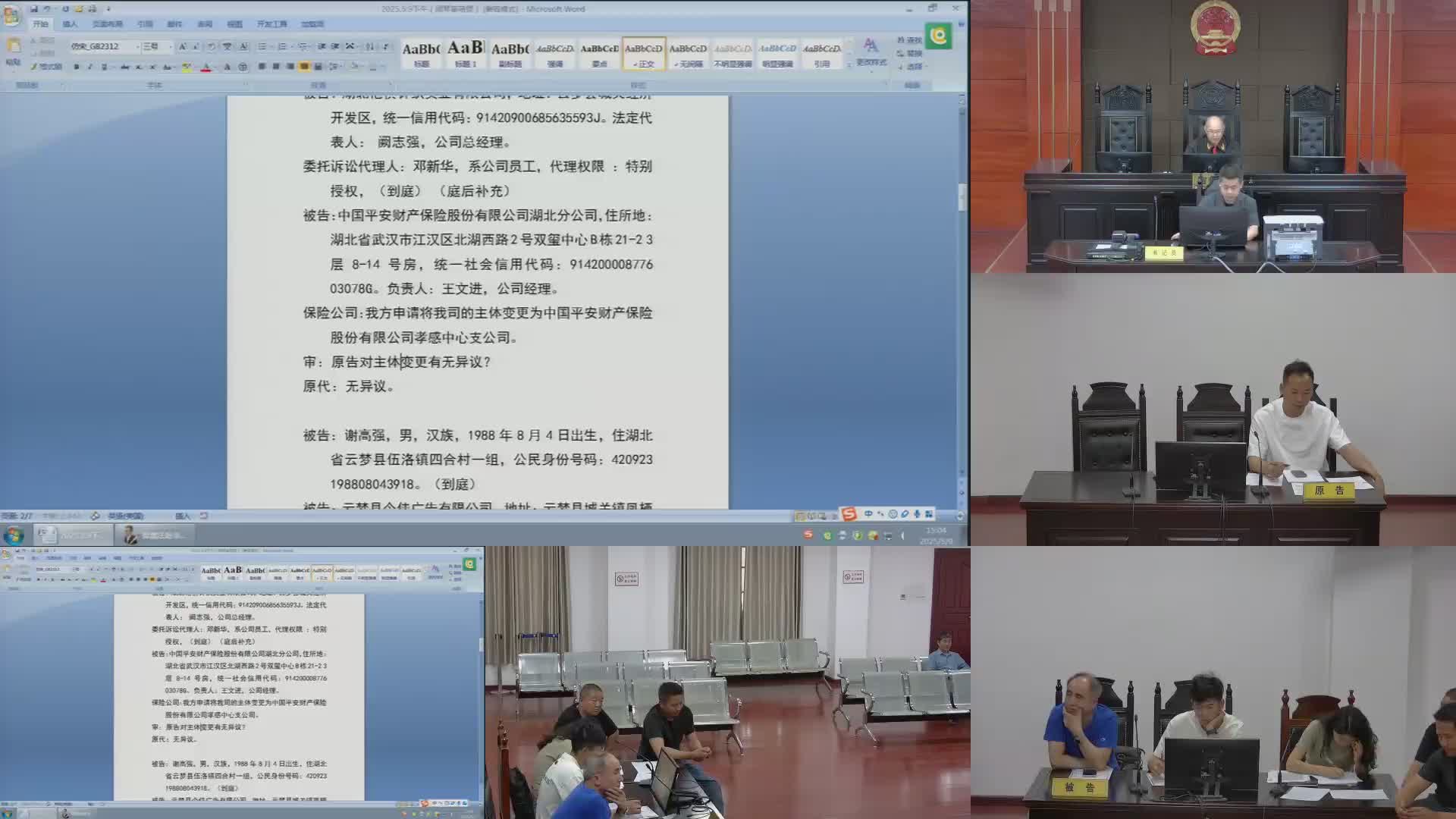Screen dimensions: 1456x819
Task: Select the second taskbar app with person icon
Action: pyautogui.click(x=155, y=535)
